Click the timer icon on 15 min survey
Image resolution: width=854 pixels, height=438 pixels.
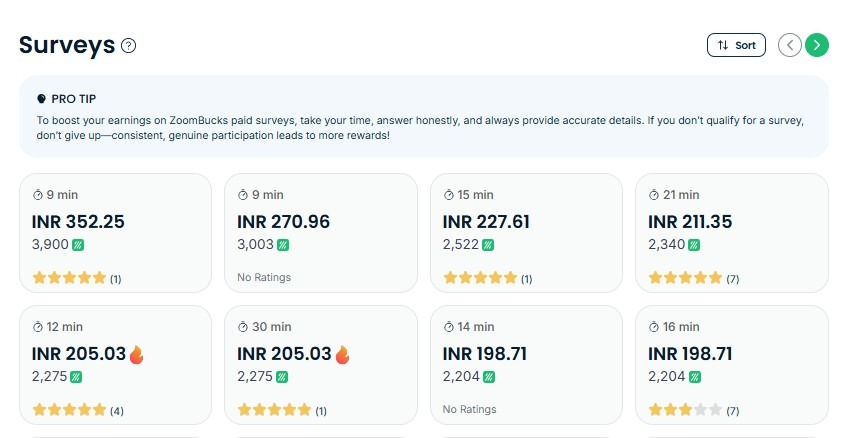coord(449,195)
